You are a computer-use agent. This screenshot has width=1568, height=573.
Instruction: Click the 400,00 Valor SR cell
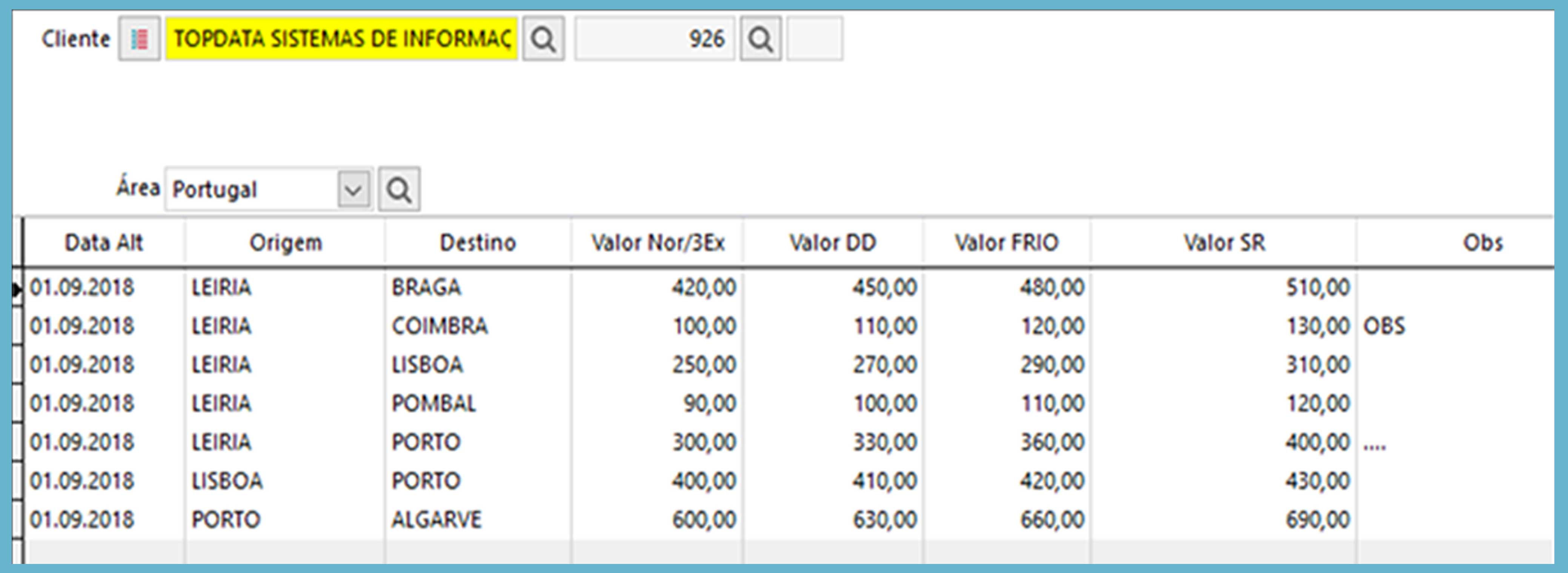pos(1224,442)
